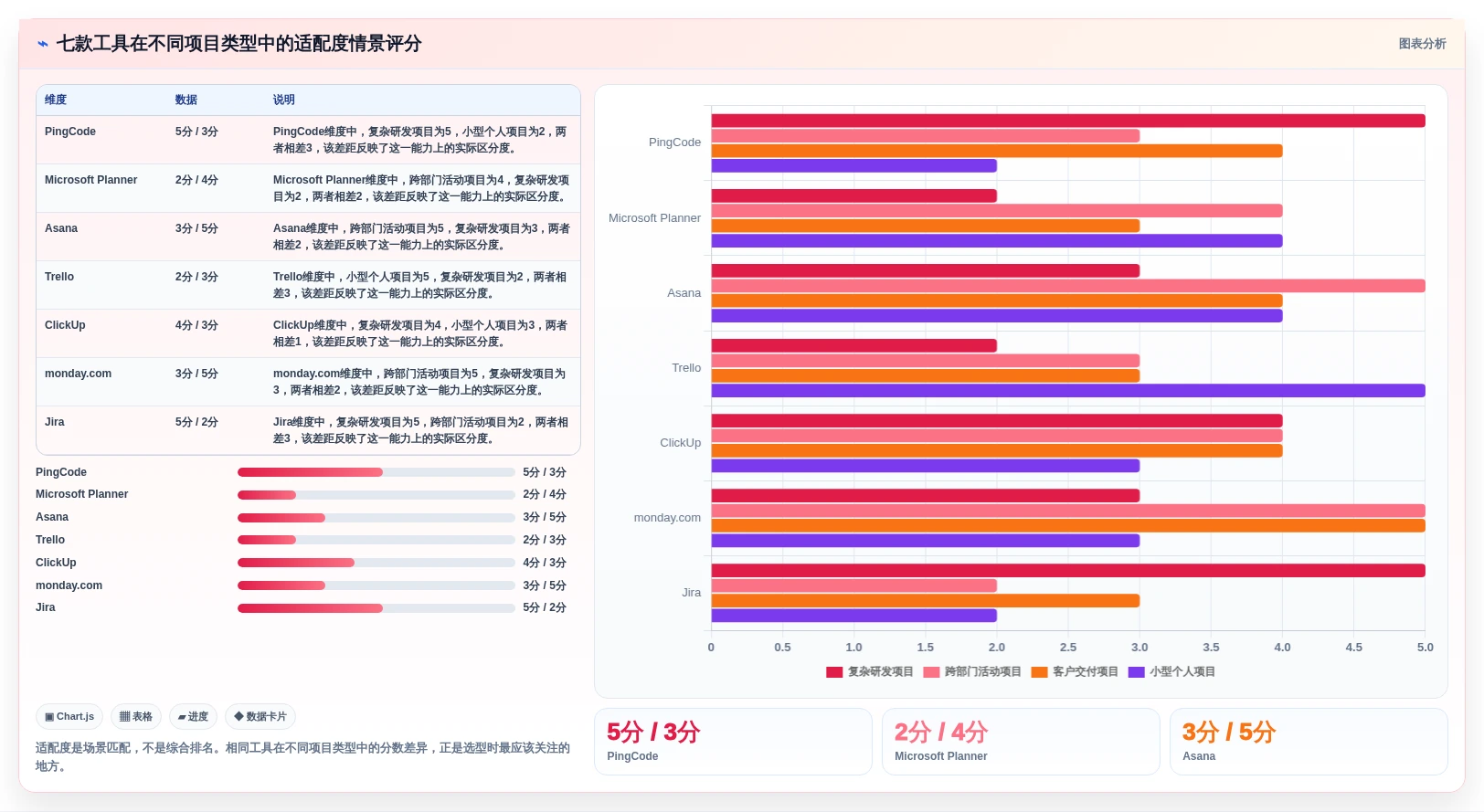Click the 说明 column header

[x=284, y=100]
